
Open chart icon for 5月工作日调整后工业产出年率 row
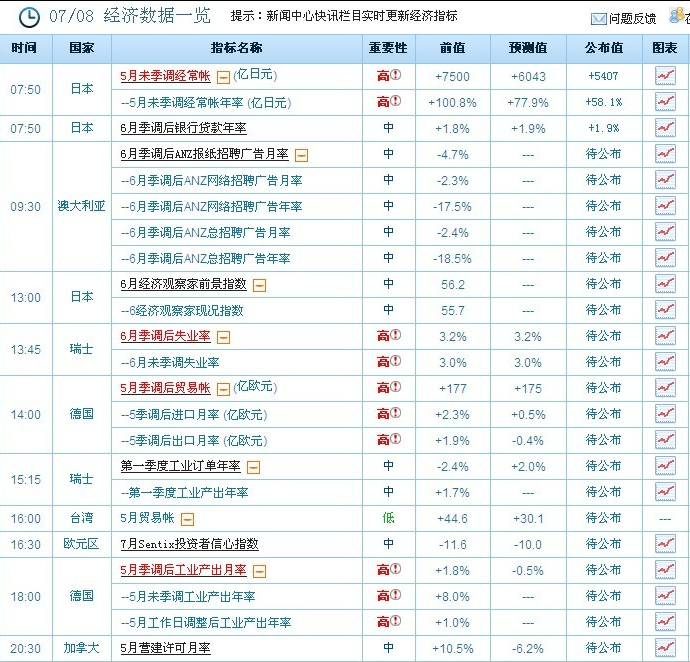pos(665,621)
